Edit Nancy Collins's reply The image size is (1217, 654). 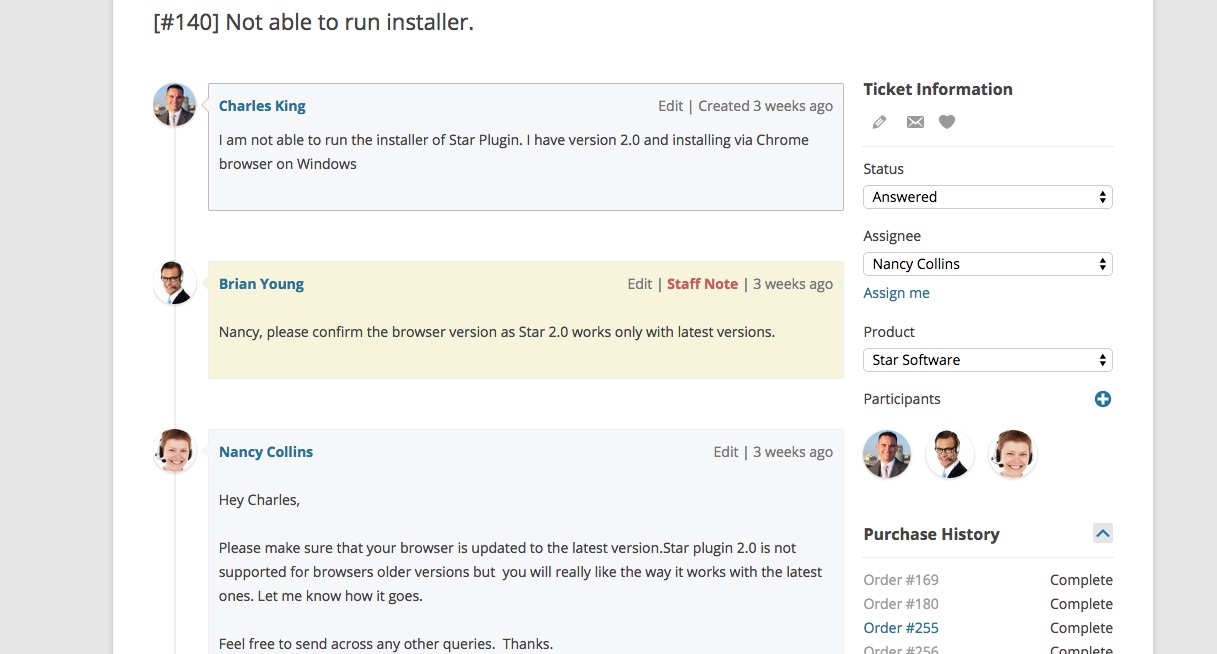(725, 452)
